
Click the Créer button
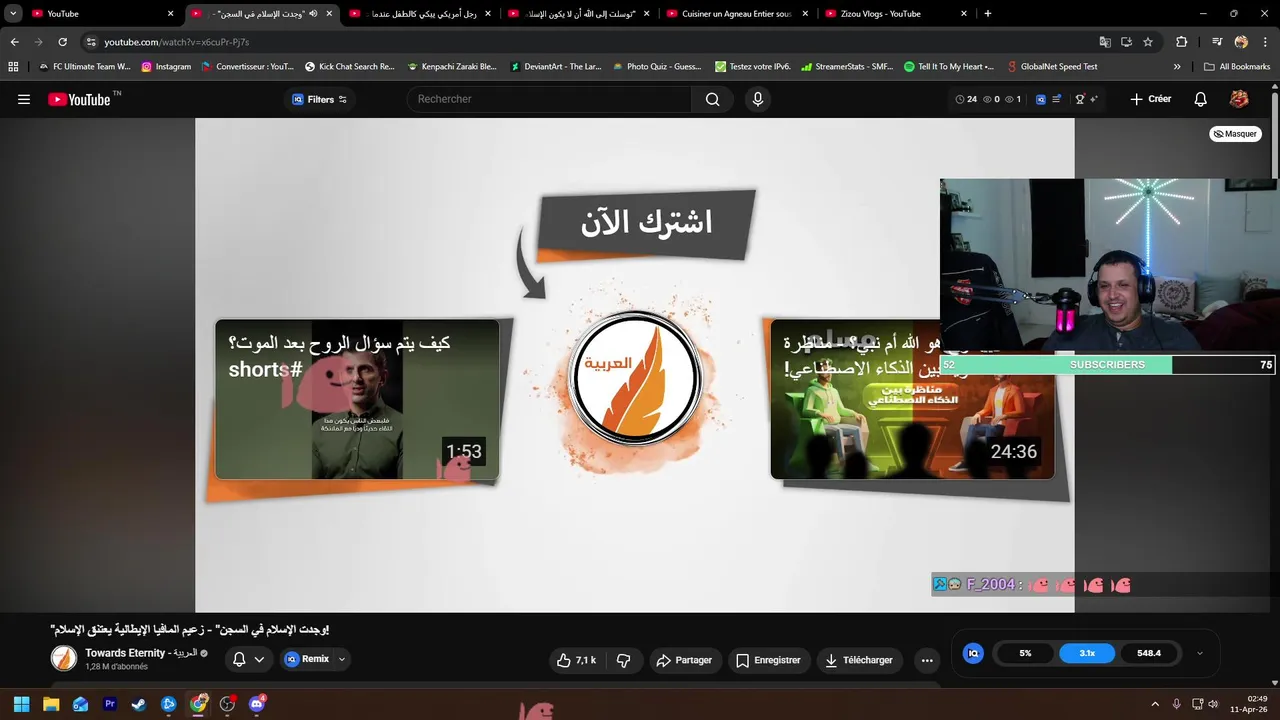[1150, 99]
